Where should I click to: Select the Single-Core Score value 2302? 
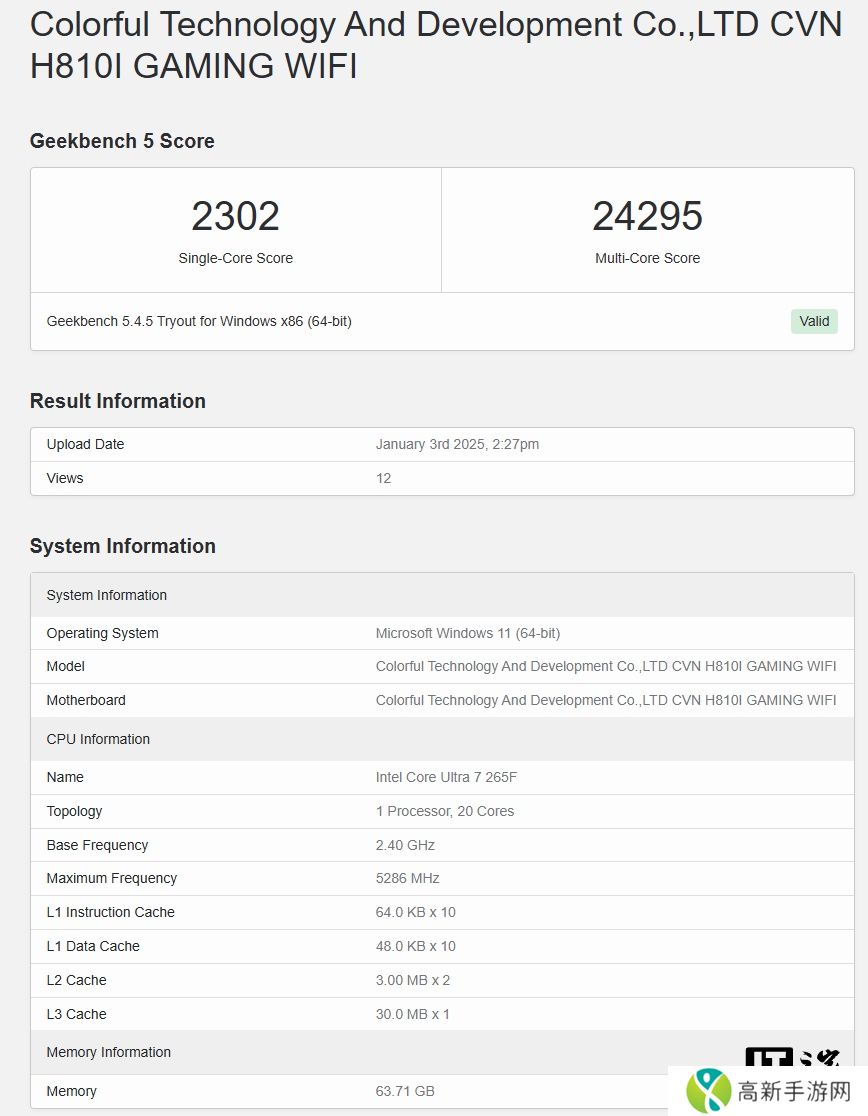click(235, 216)
